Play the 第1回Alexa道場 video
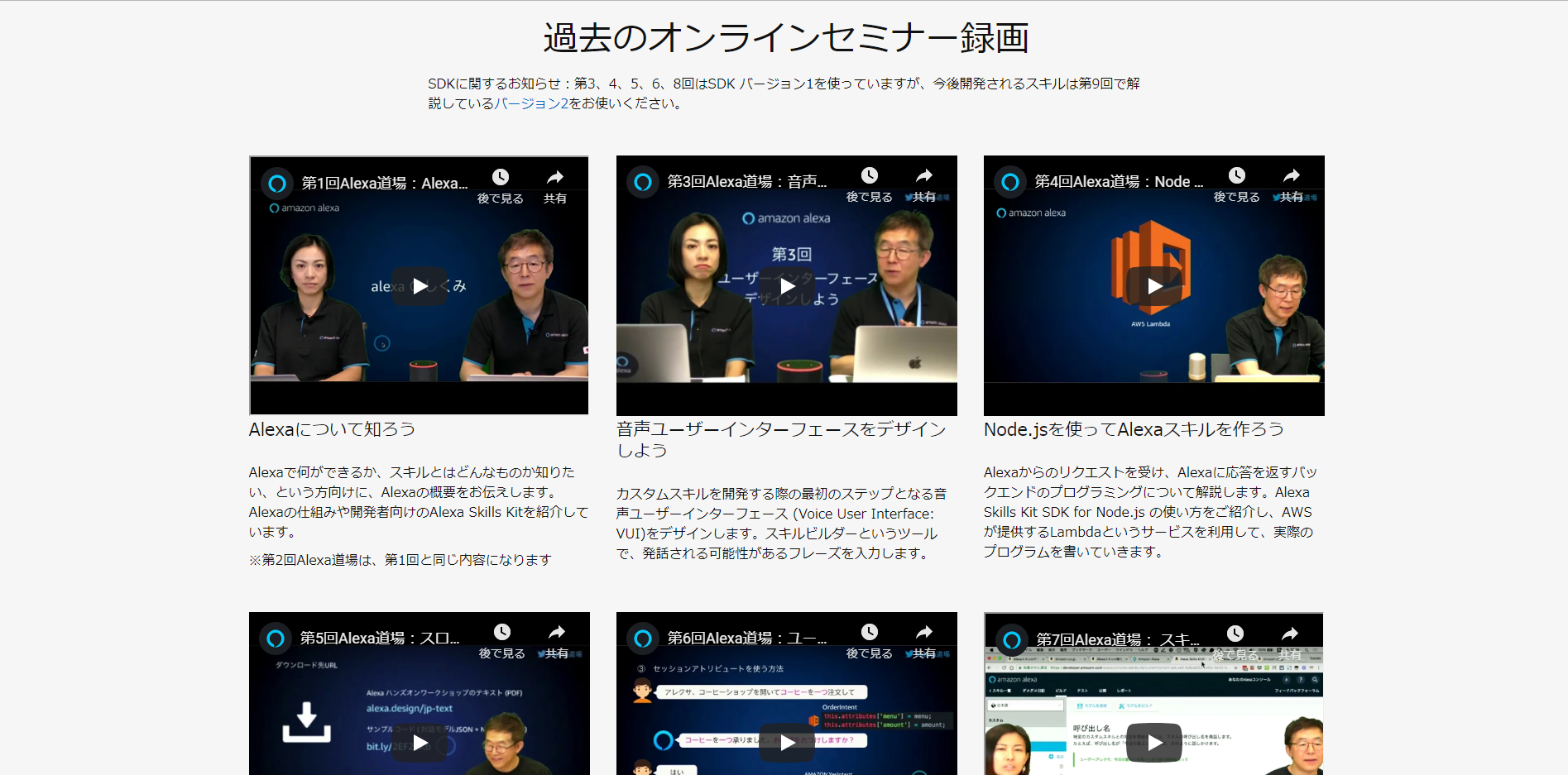The image size is (1568, 775). (x=420, y=286)
